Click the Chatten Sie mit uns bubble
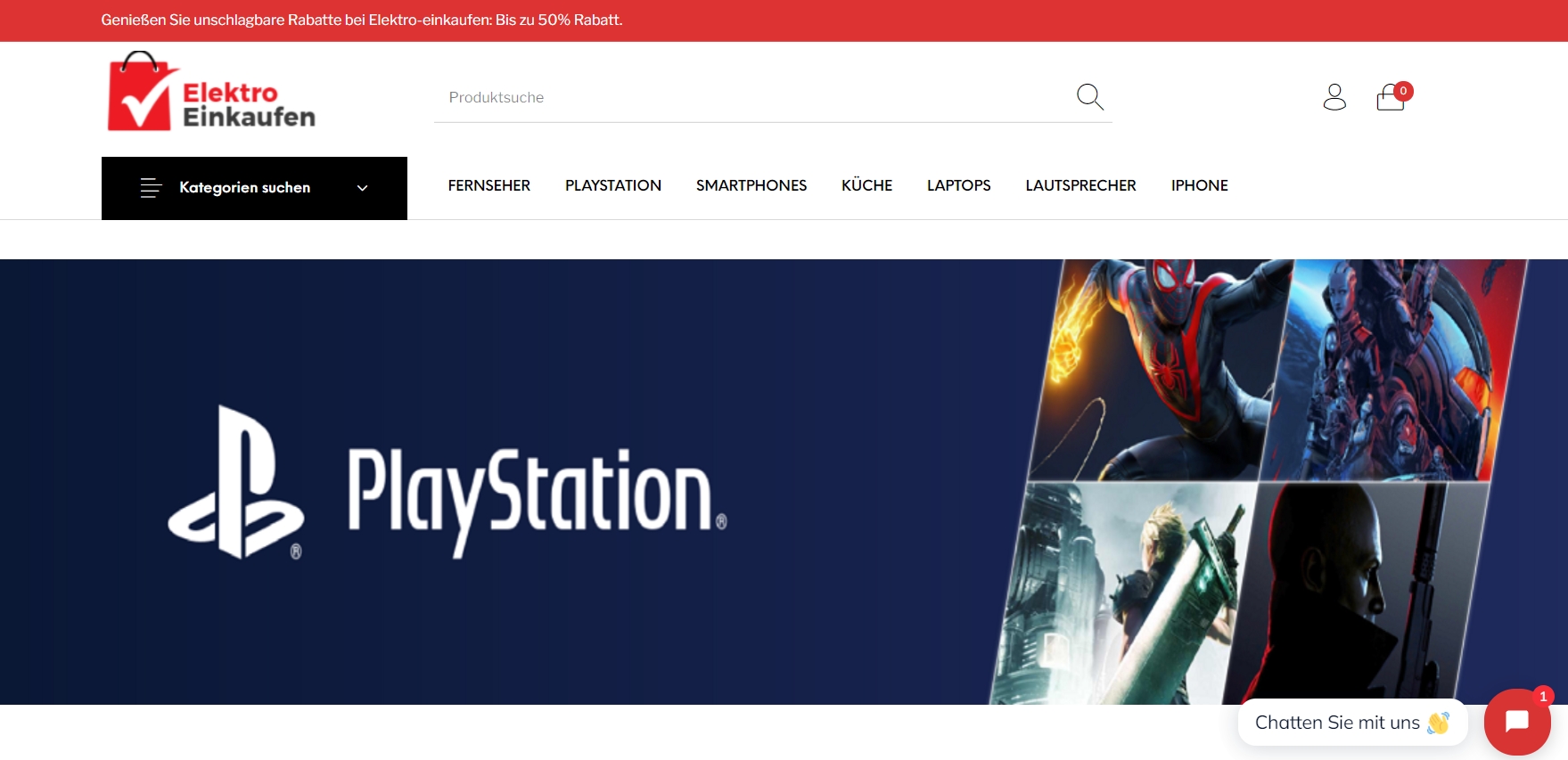The width and height of the screenshot is (1568, 760). pyautogui.click(x=1352, y=723)
